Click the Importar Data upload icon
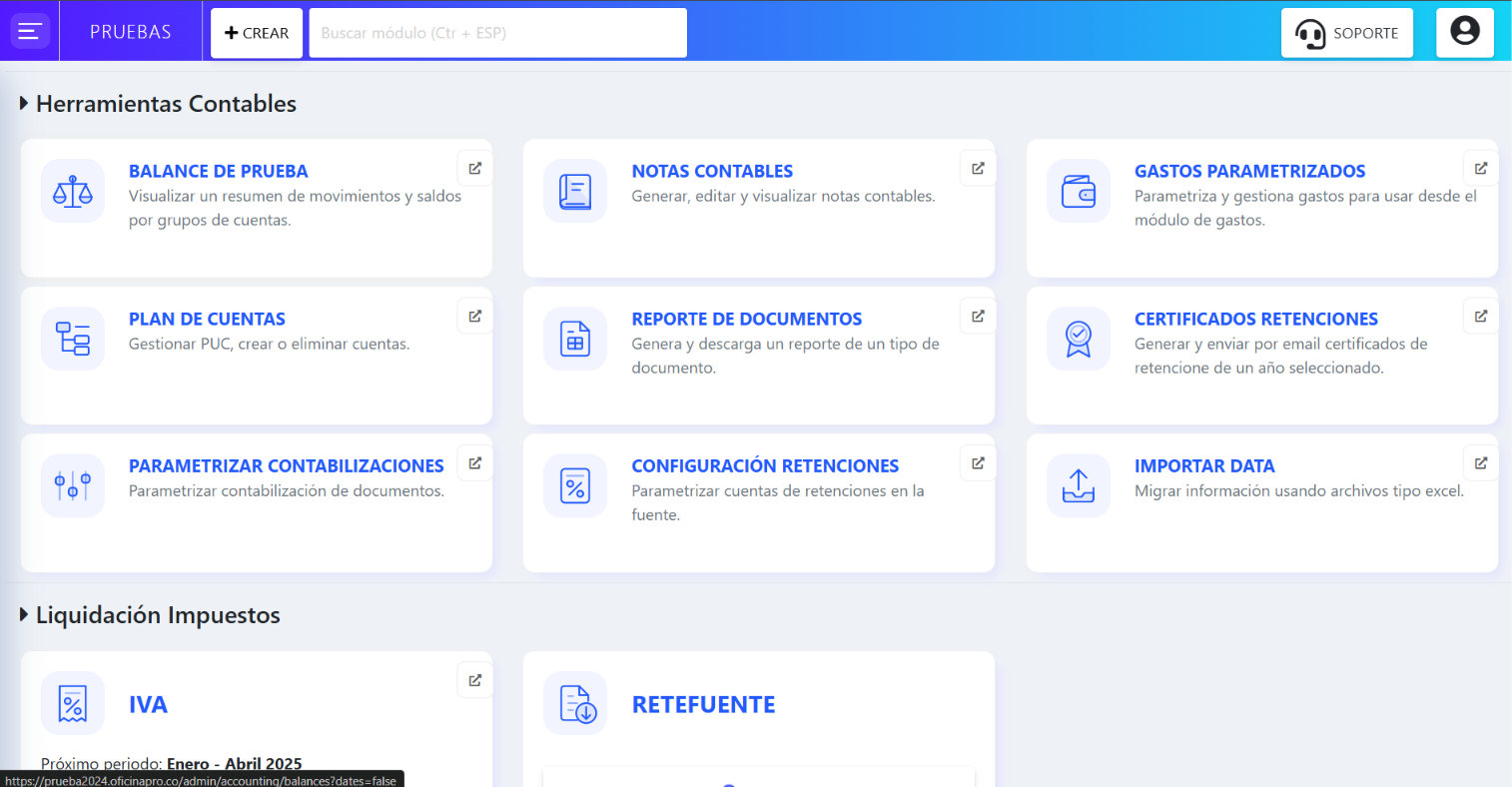The width and height of the screenshot is (1512, 787). tap(1079, 485)
